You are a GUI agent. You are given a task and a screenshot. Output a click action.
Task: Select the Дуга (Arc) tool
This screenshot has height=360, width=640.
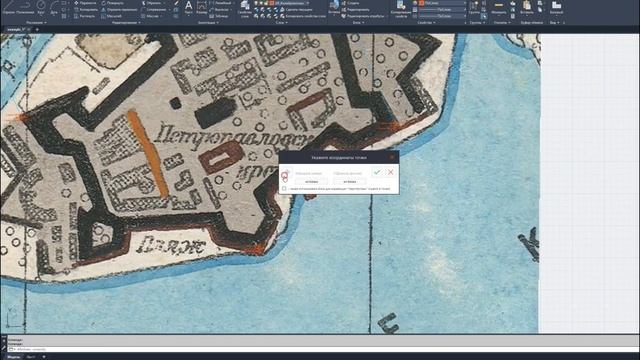[x=54, y=7]
